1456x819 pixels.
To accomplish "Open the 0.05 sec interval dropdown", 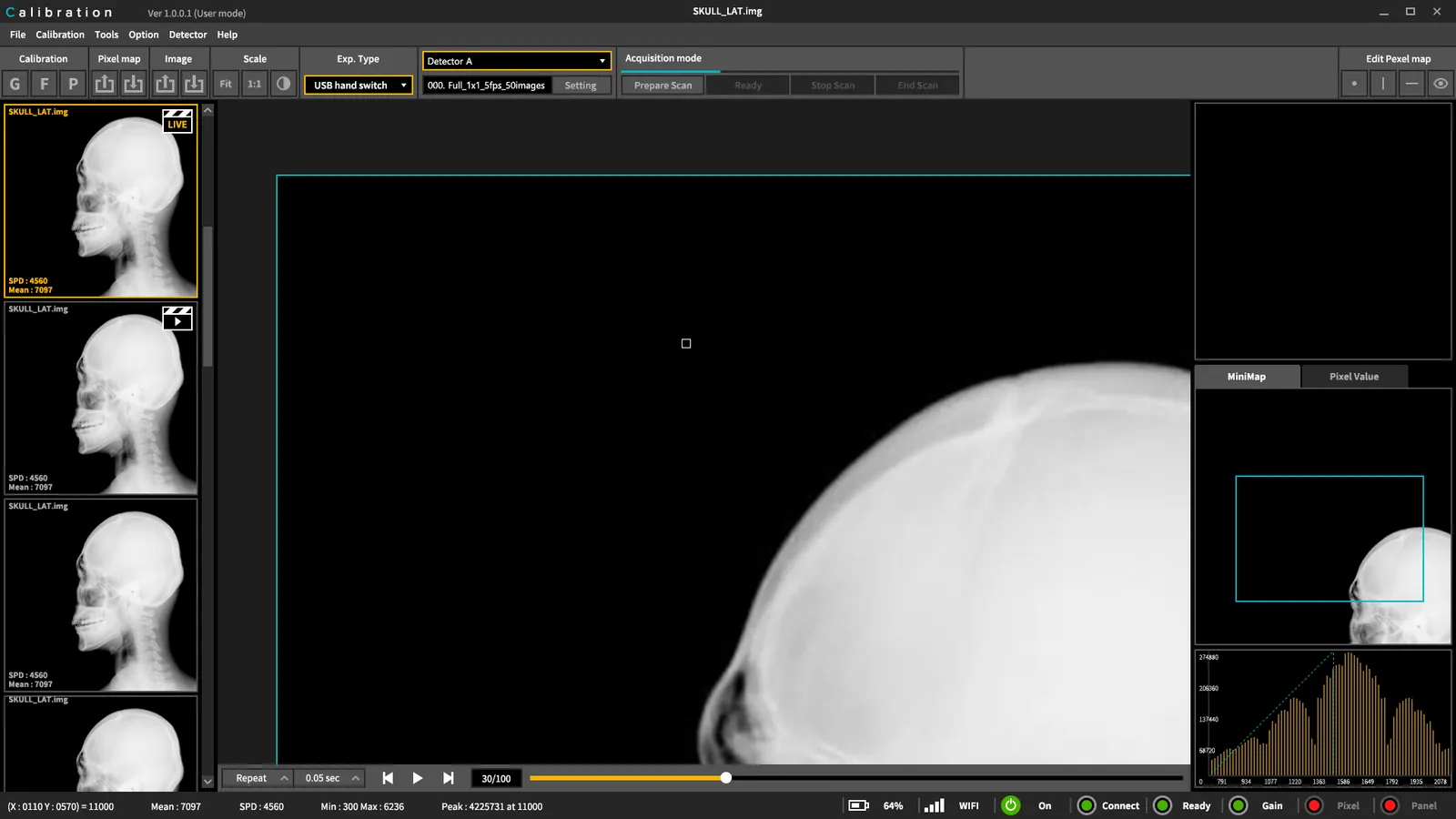I will pyautogui.click(x=330, y=778).
